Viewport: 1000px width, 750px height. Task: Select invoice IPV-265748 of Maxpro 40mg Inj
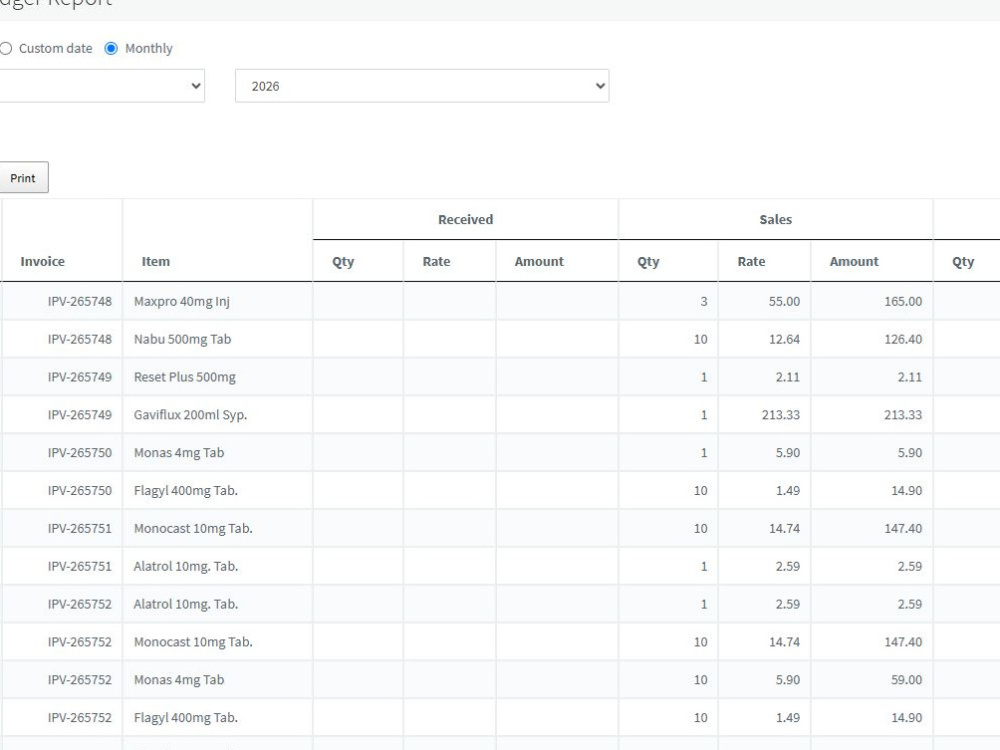[x=80, y=301]
